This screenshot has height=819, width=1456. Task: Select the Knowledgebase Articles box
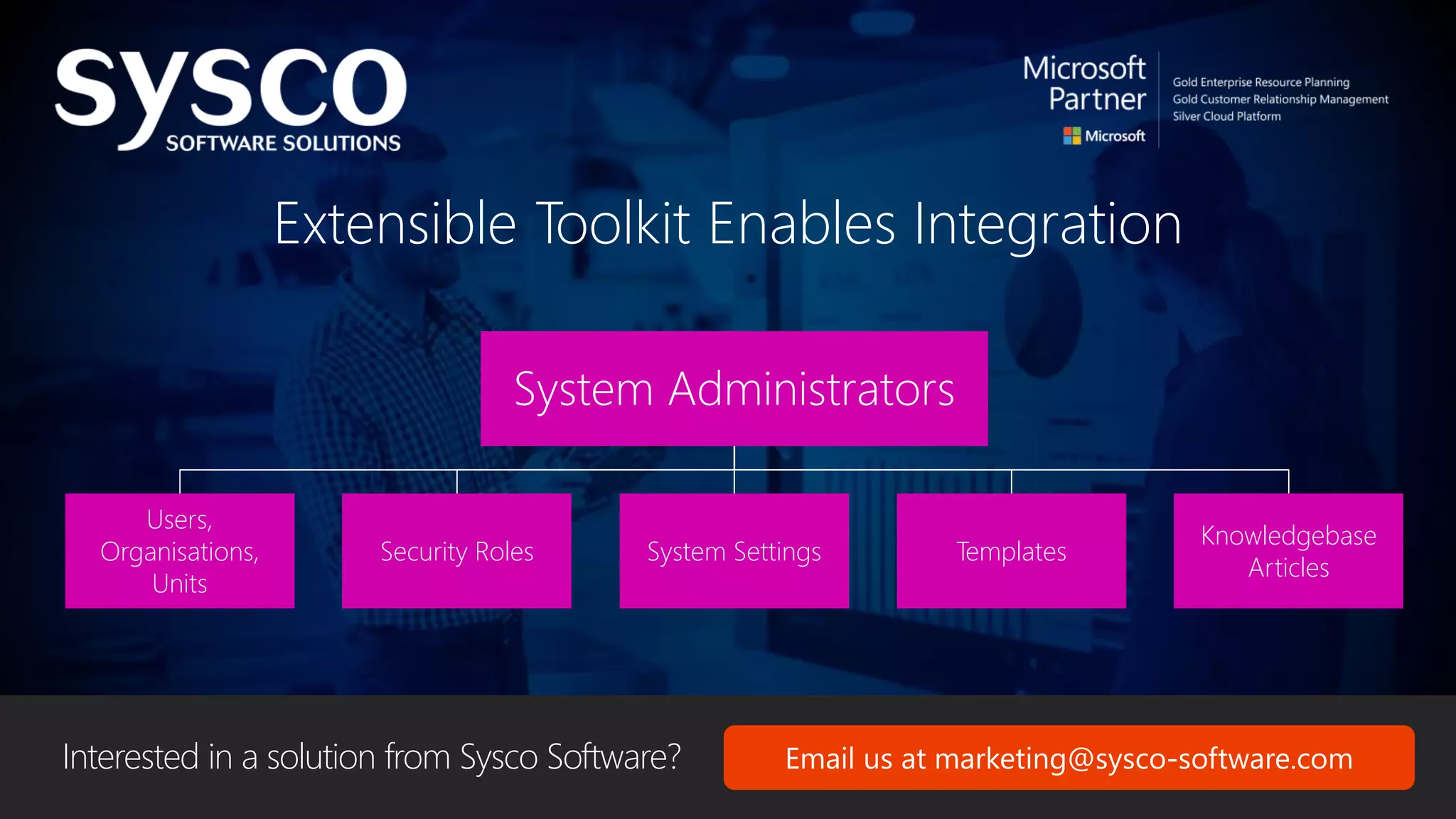tap(1288, 551)
